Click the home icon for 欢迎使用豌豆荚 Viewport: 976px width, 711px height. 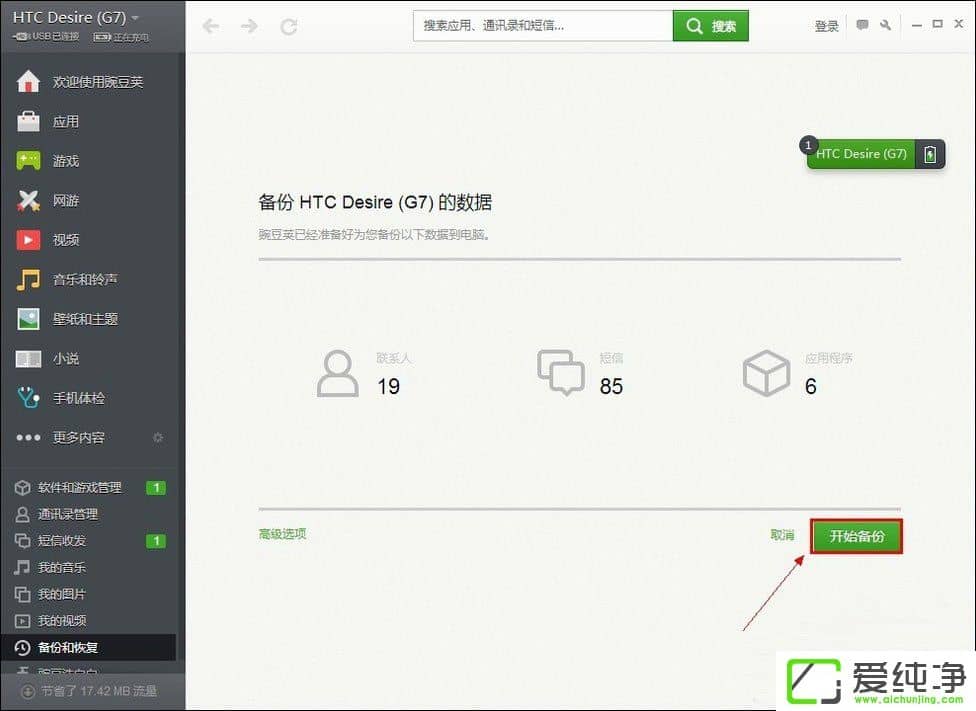28,82
